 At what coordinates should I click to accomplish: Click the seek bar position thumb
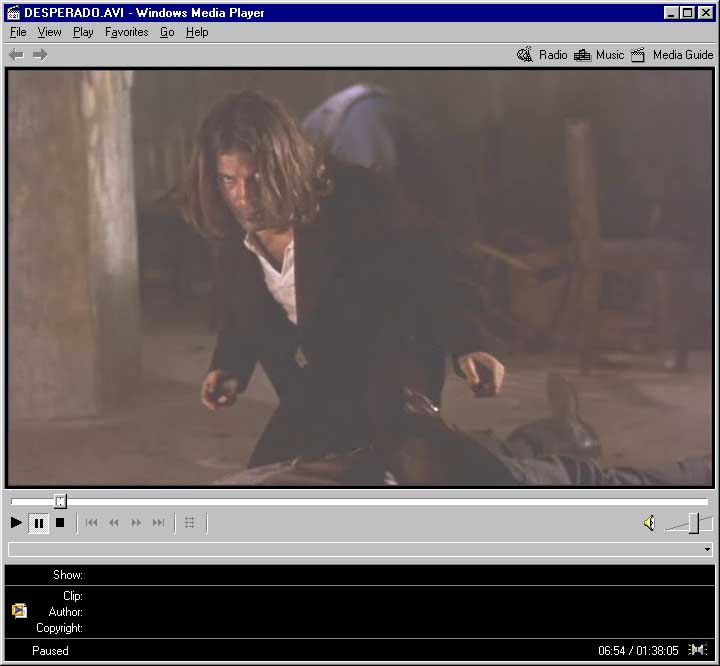(60, 501)
